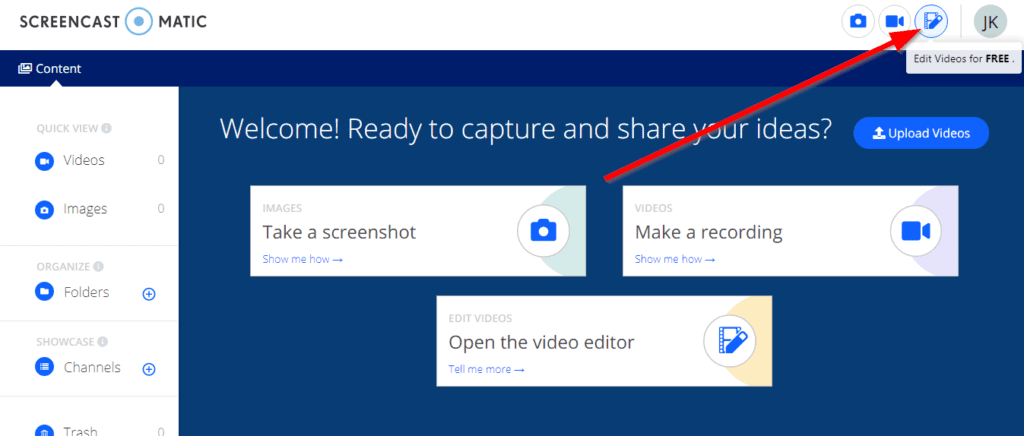Viewport: 1024px width, 436px height.
Task: Click the screenshot camera icon in header
Action: 857,22
